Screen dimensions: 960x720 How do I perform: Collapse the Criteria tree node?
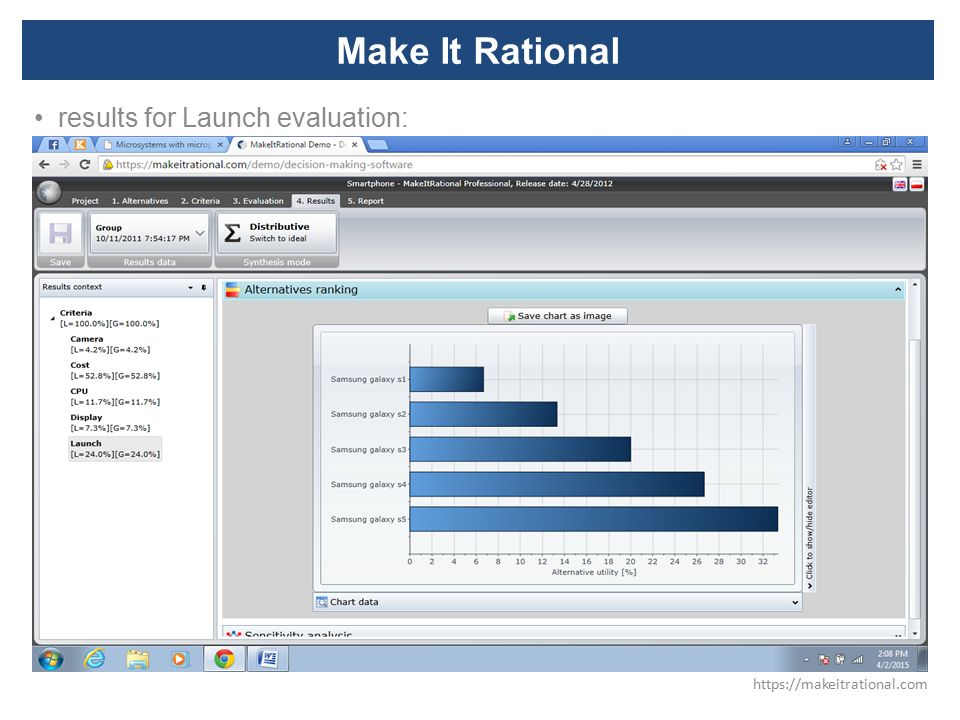point(53,318)
